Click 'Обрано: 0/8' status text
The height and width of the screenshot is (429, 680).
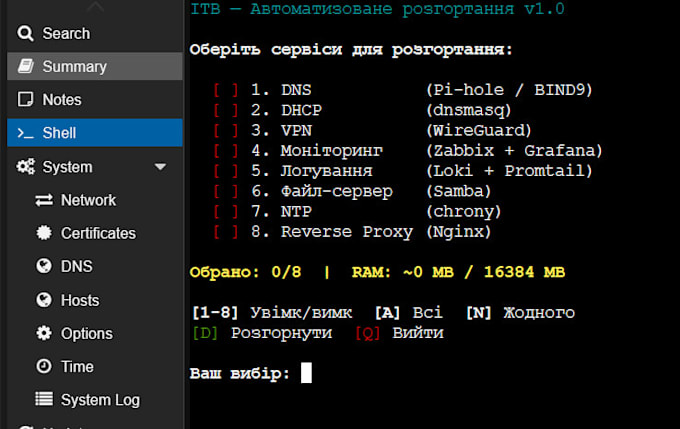point(245,272)
